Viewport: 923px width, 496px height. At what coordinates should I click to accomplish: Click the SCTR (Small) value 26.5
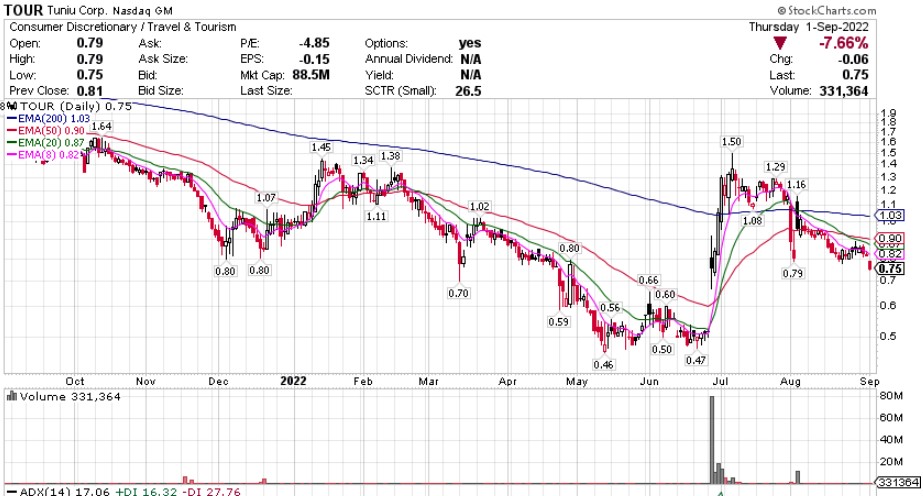click(468, 91)
